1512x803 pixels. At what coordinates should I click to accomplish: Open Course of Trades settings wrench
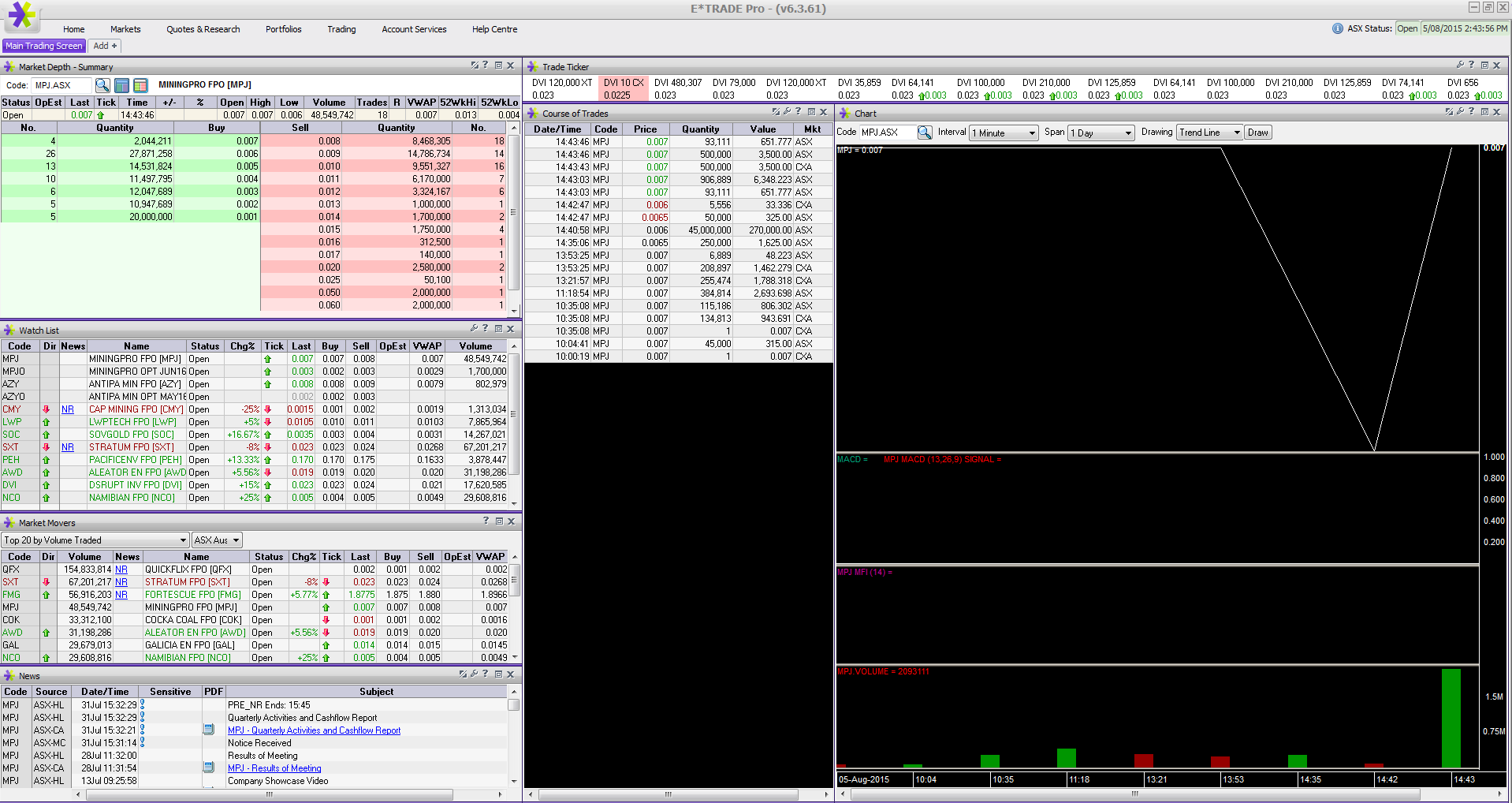click(x=787, y=112)
